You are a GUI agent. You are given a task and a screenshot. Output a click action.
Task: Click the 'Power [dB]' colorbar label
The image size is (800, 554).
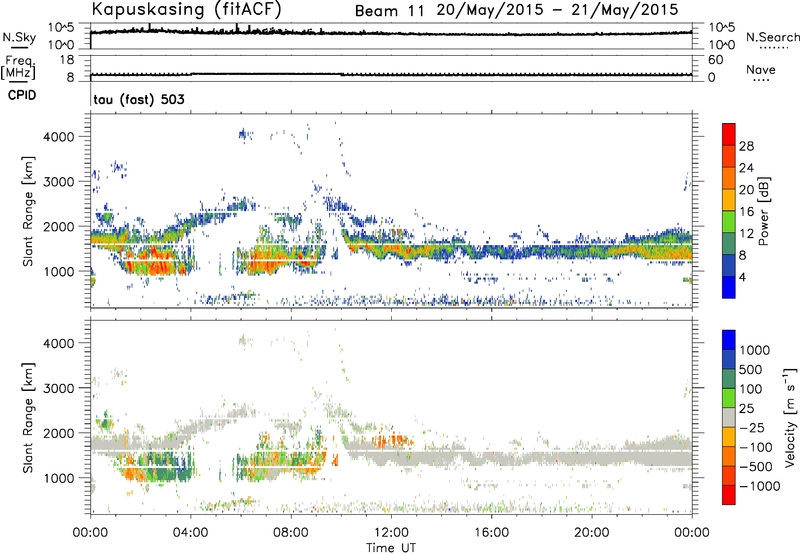763,211
